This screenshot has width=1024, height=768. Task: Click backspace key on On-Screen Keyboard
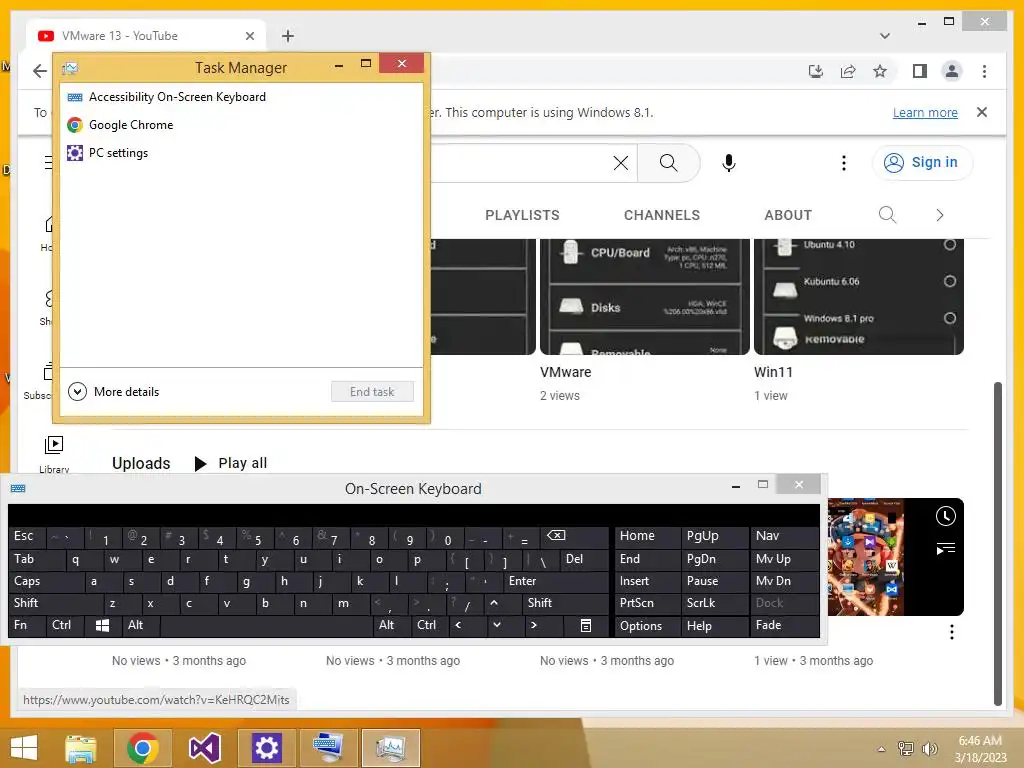(573, 536)
